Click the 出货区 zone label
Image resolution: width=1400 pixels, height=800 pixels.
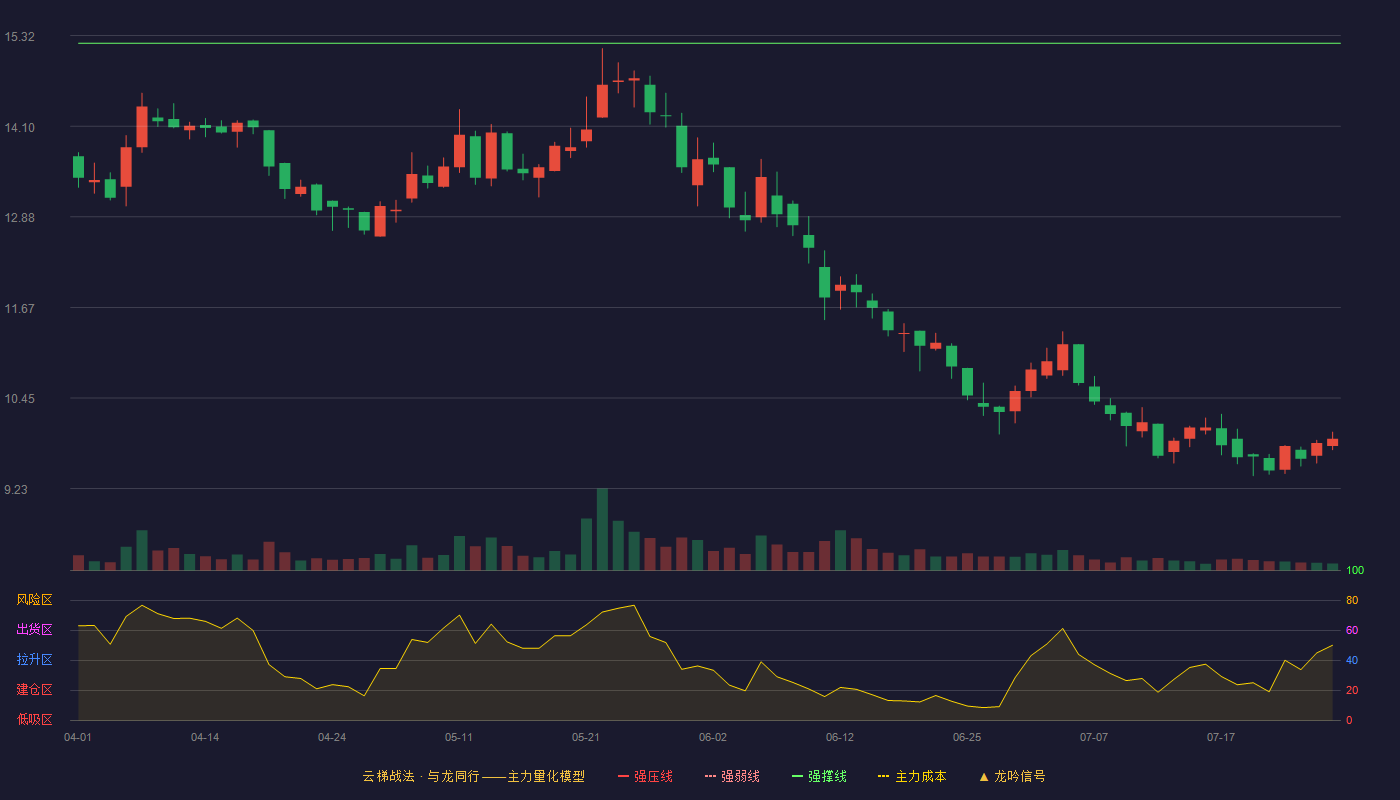coord(34,630)
